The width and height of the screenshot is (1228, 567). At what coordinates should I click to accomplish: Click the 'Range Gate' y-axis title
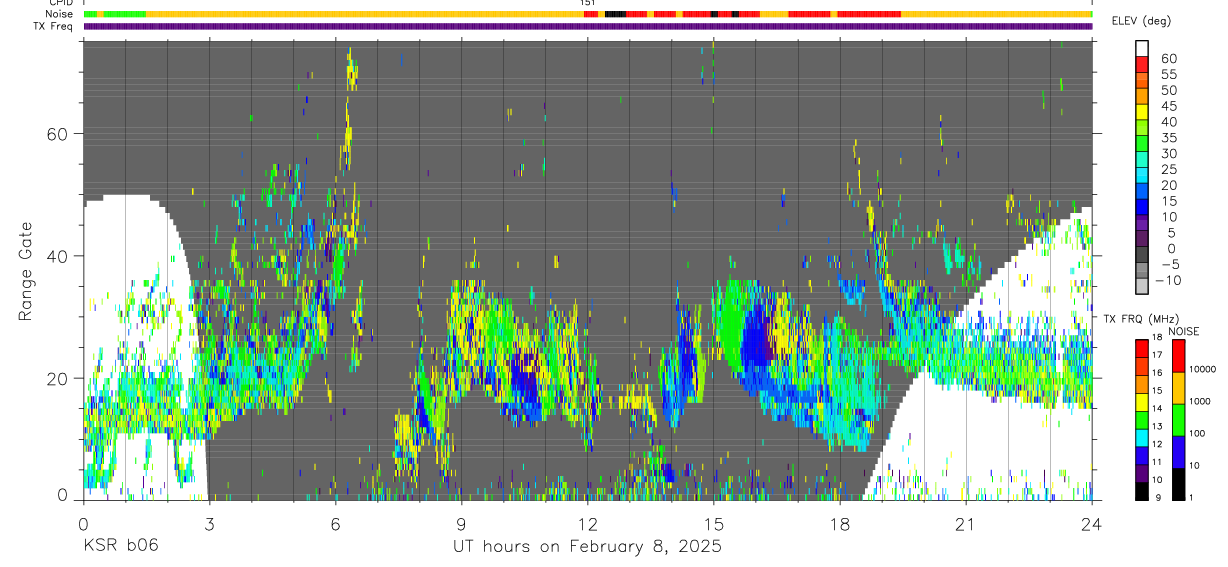[25, 271]
